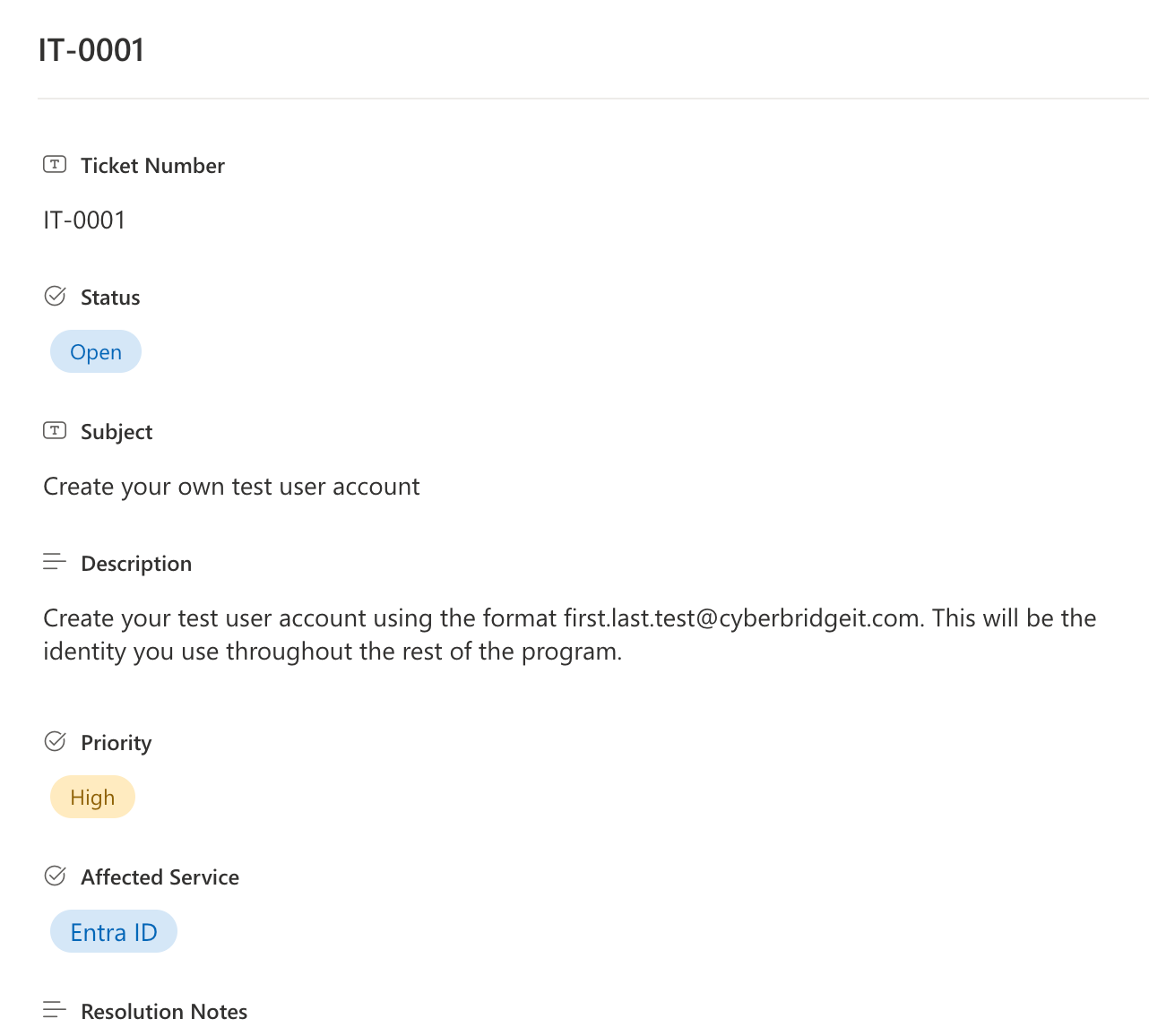This screenshot has width=1149, height=1036.
Task: Click the Description multiline text icon
Action: pos(55,562)
